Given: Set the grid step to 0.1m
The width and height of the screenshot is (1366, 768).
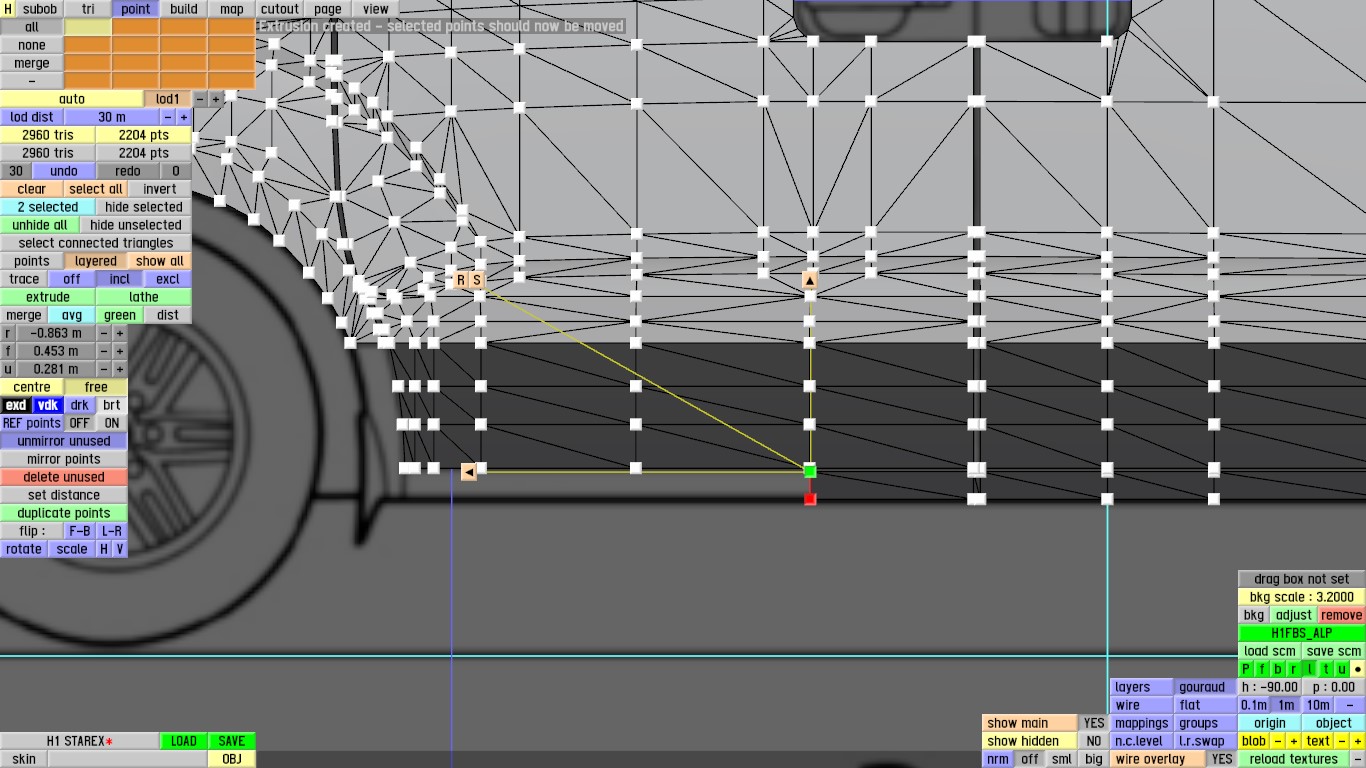Looking at the screenshot, I should 1254,705.
